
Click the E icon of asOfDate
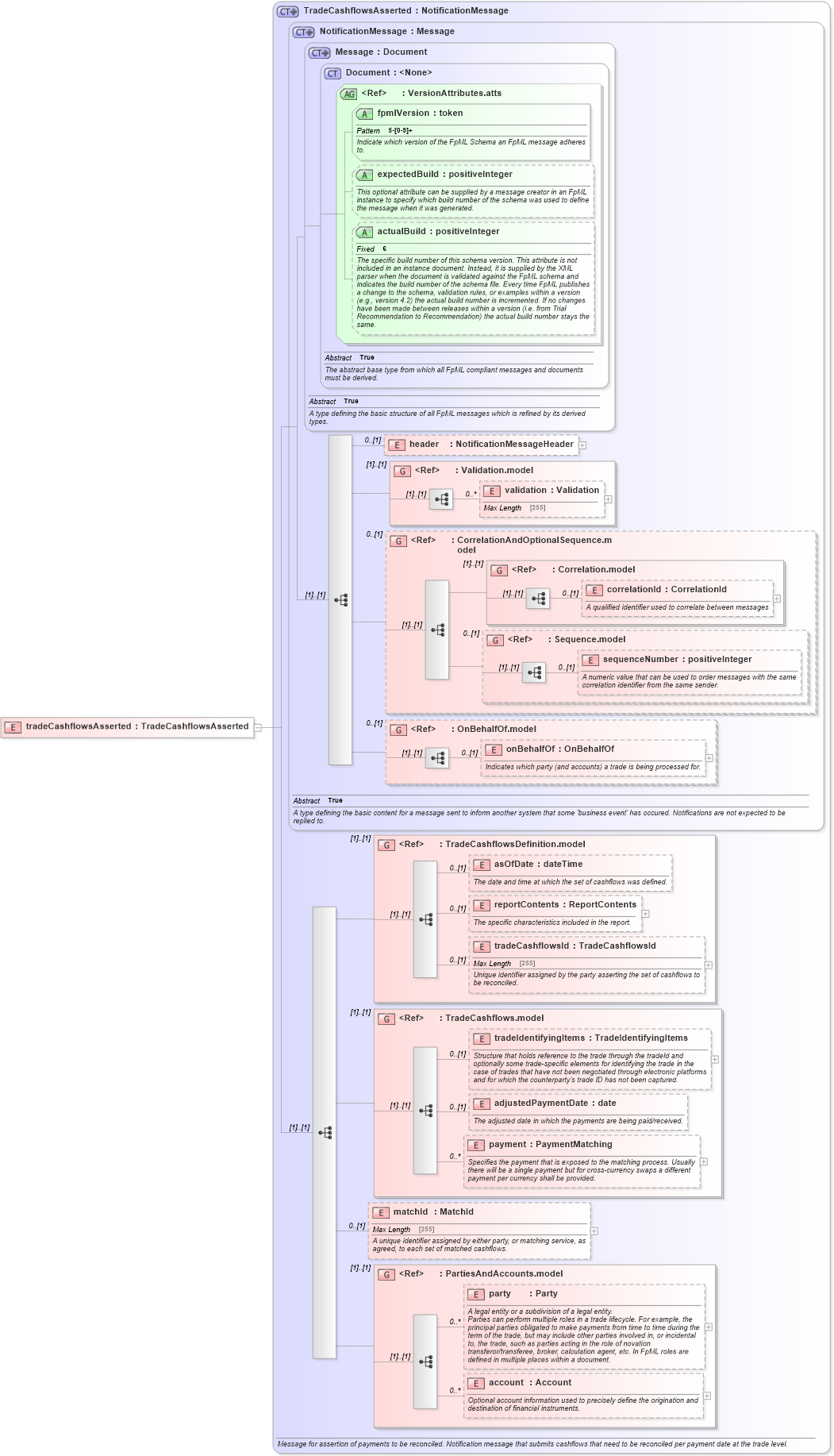point(482,865)
